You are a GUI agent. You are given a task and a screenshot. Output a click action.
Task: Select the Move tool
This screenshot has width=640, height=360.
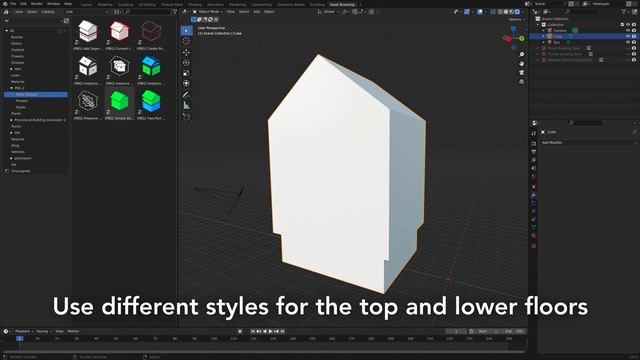click(187, 53)
